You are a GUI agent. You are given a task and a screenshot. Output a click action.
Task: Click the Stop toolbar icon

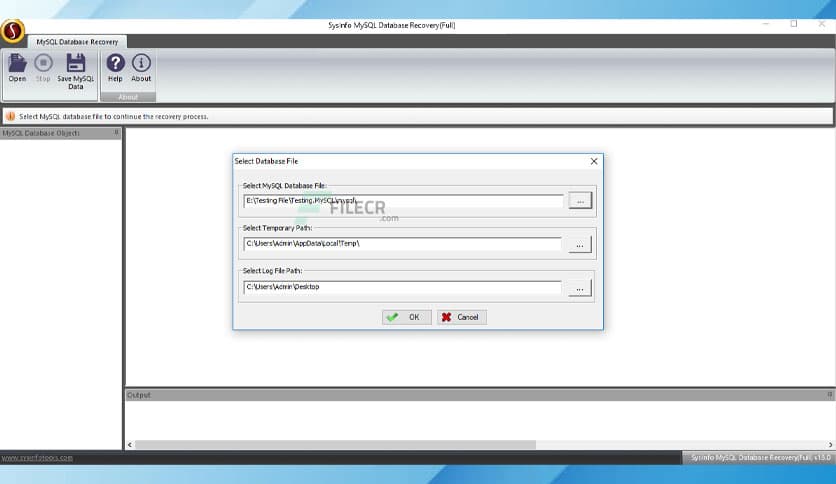(x=43, y=68)
